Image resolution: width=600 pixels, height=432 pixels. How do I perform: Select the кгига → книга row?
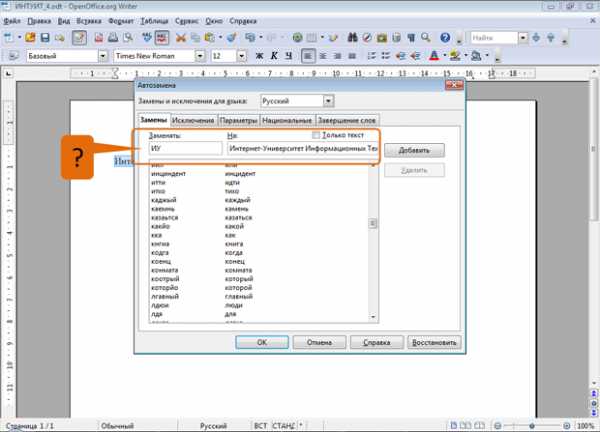[258, 244]
